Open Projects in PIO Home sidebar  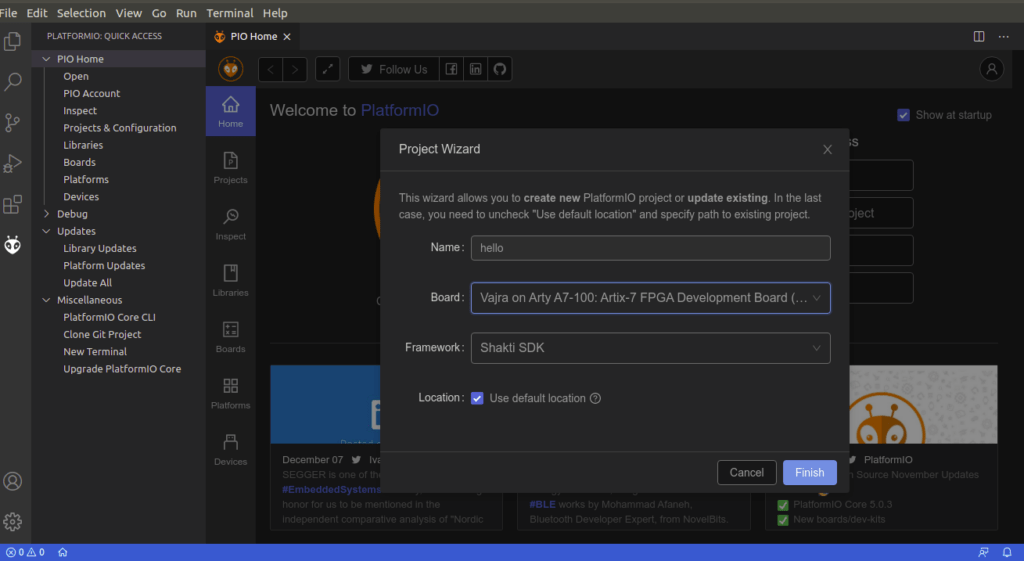point(231,168)
